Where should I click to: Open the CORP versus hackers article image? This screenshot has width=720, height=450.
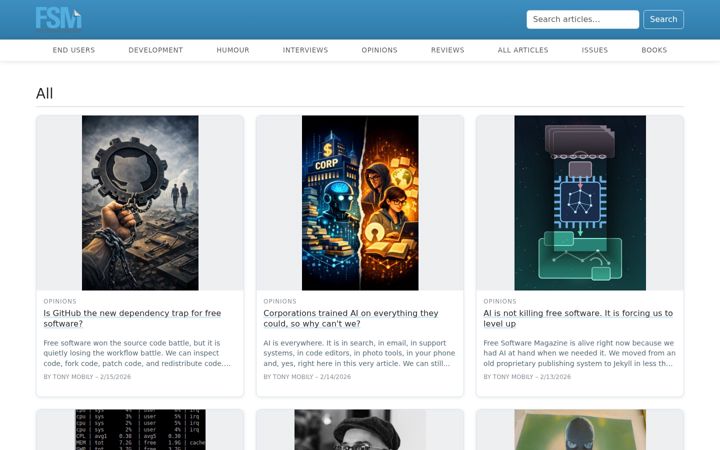click(x=360, y=202)
